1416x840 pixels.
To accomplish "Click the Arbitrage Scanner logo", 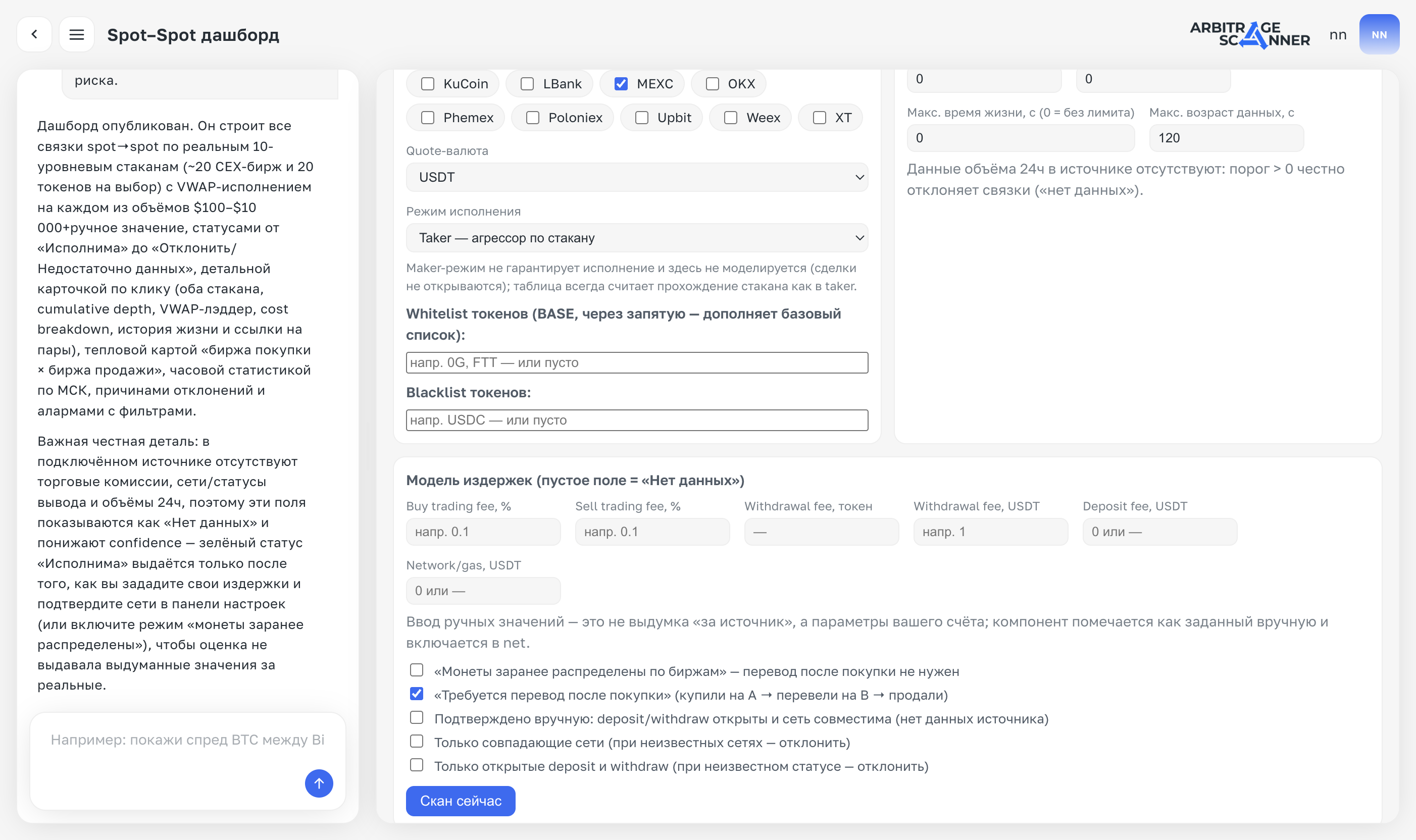I will (1249, 34).
